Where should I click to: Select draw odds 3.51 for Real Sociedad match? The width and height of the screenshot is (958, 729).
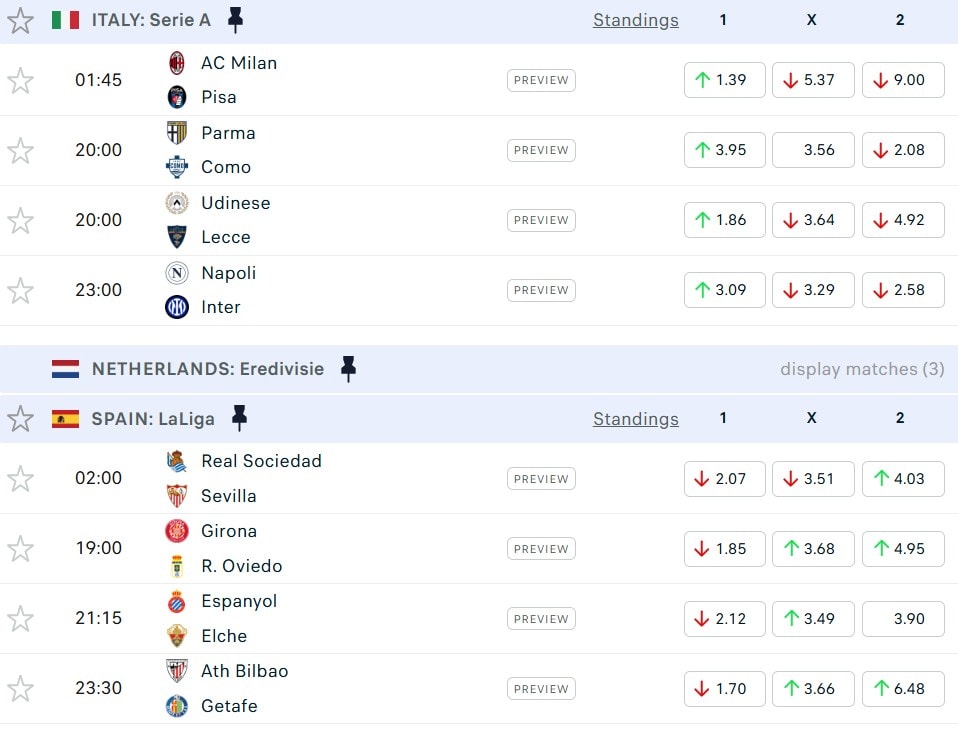coord(813,479)
